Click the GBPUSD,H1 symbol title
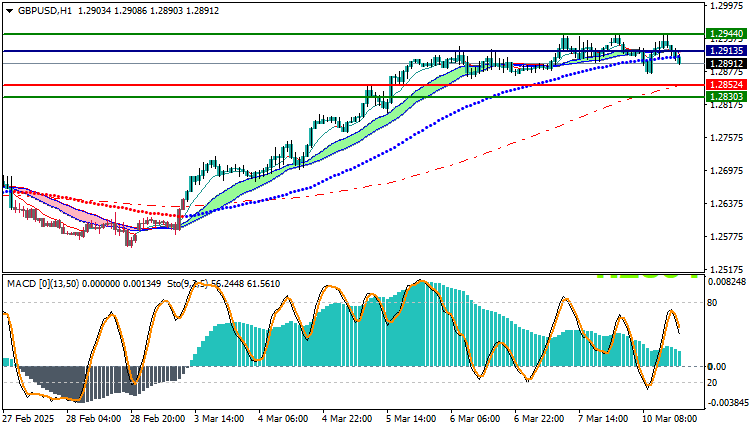The width and height of the screenshot is (750, 430). pos(44,11)
